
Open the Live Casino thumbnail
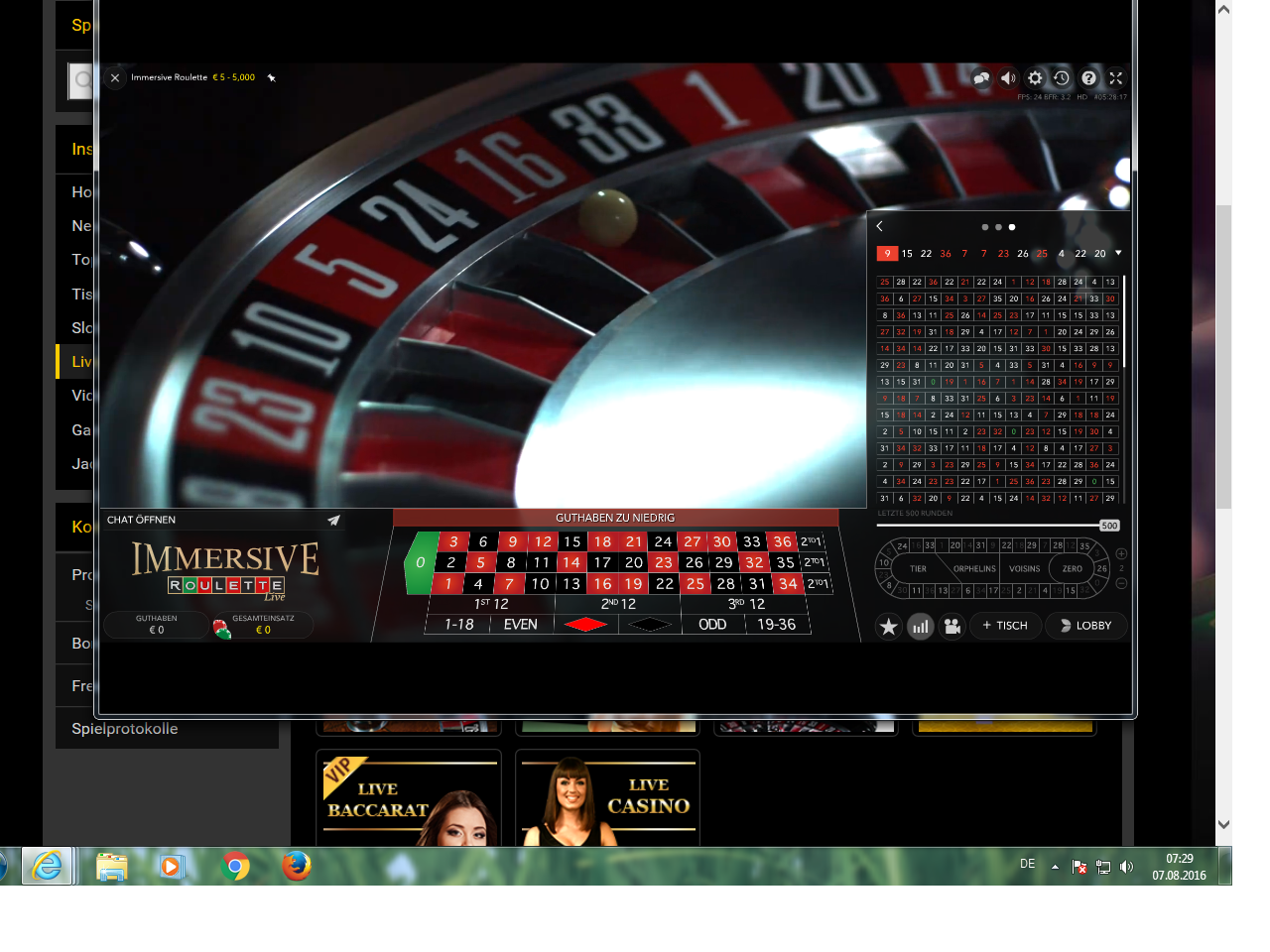(607, 798)
